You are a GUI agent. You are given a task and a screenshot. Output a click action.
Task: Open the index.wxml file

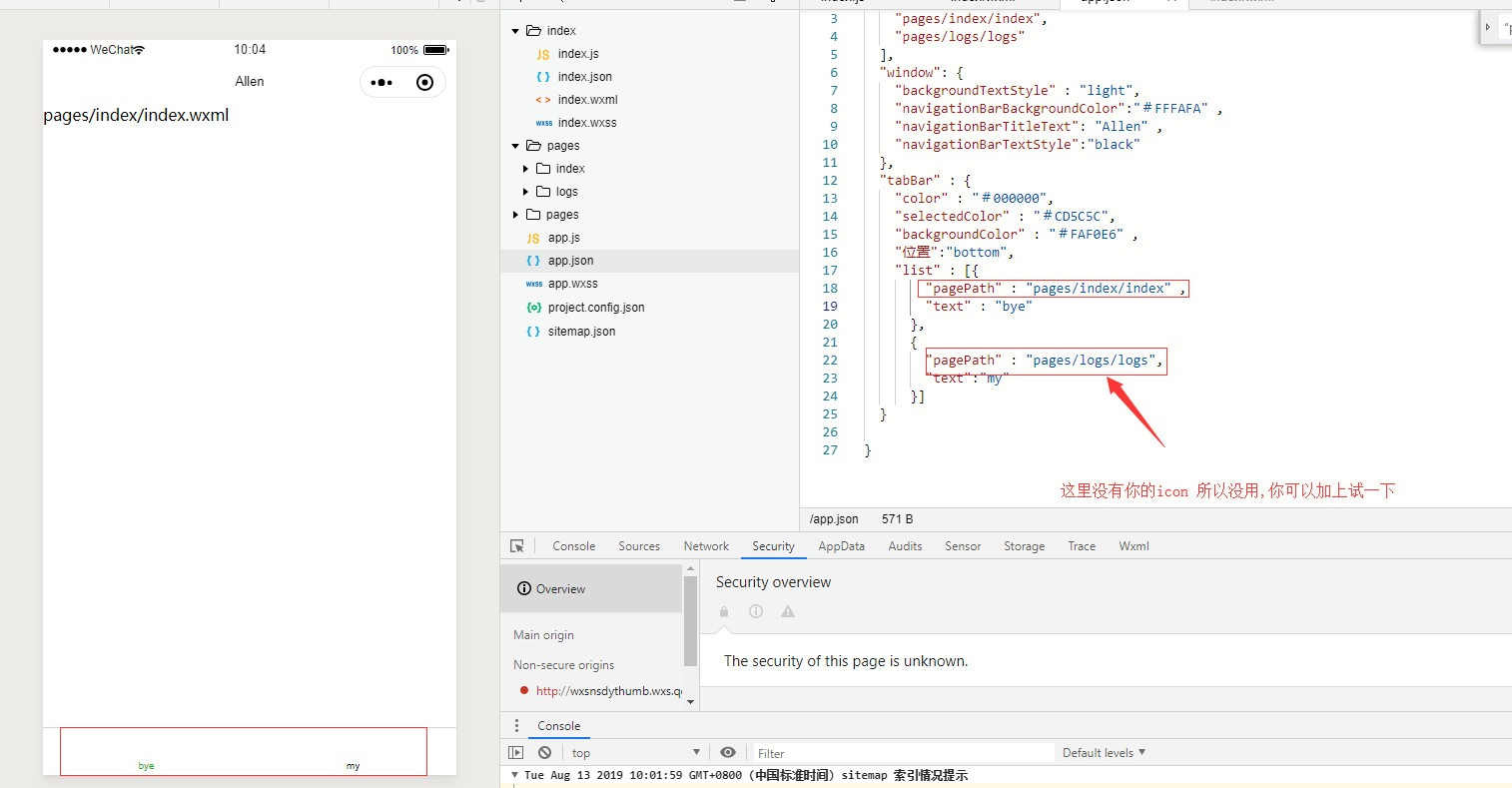click(x=587, y=100)
